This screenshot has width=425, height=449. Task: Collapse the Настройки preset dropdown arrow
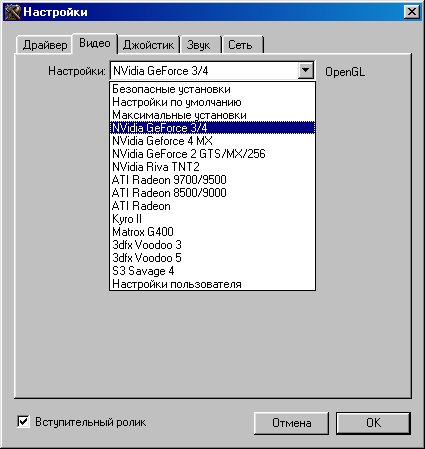(305, 70)
